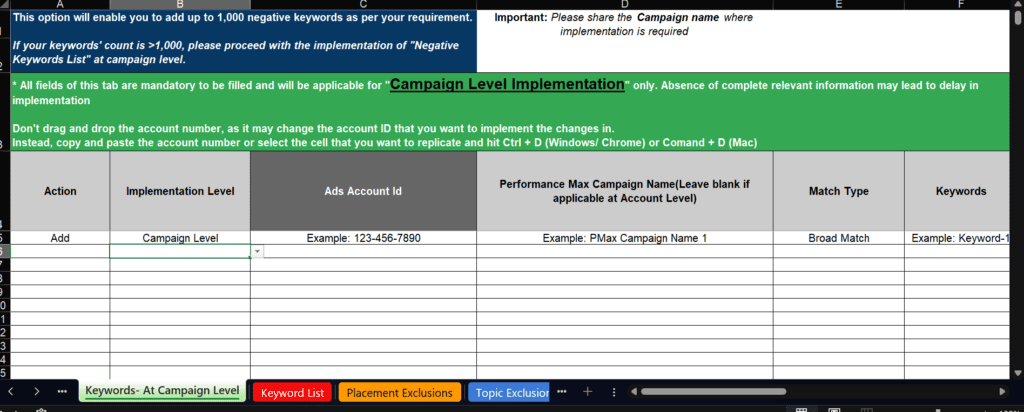Add a new sheet with plus icon
The image size is (1024, 412).
587,392
